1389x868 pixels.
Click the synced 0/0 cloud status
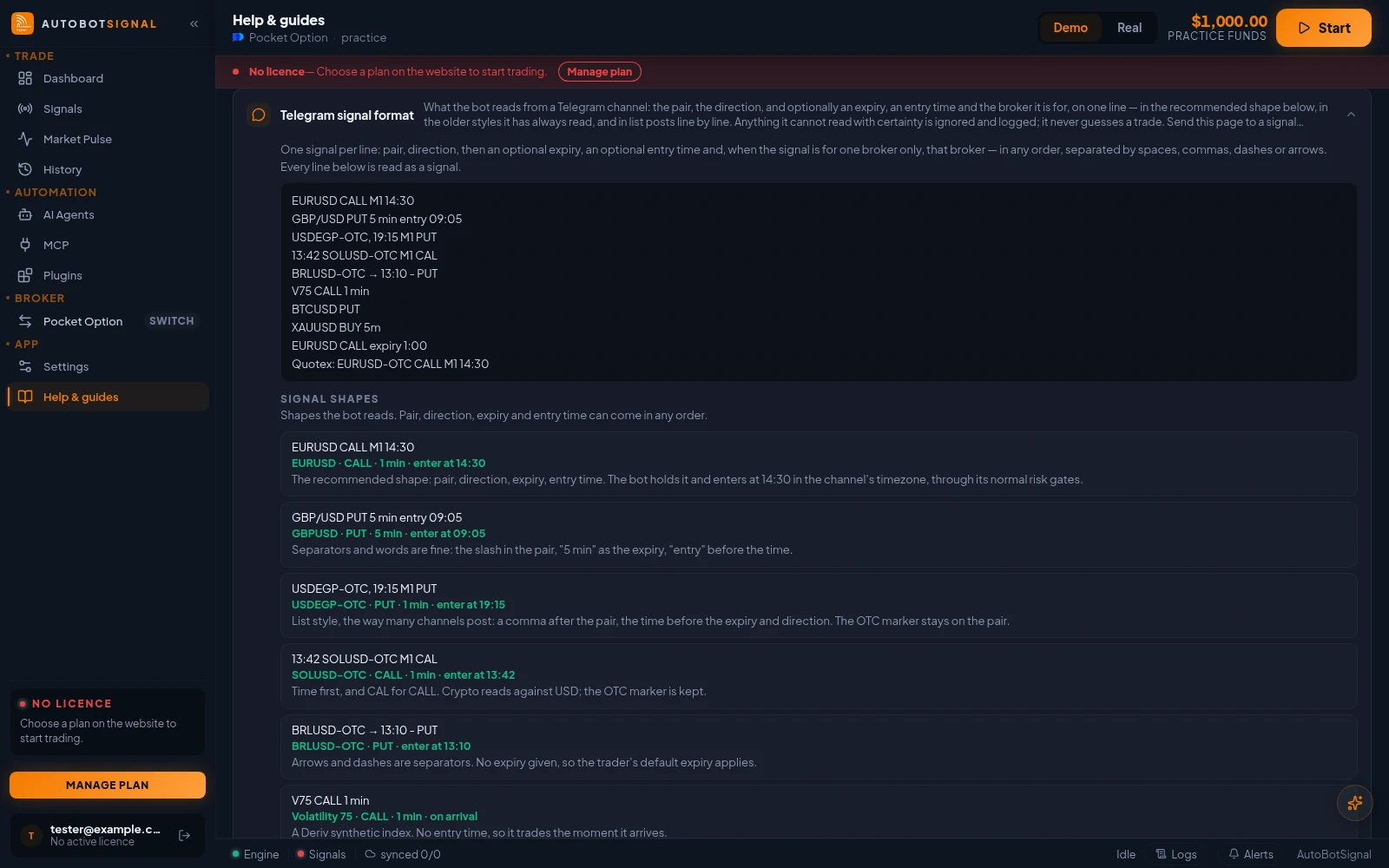(403, 854)
